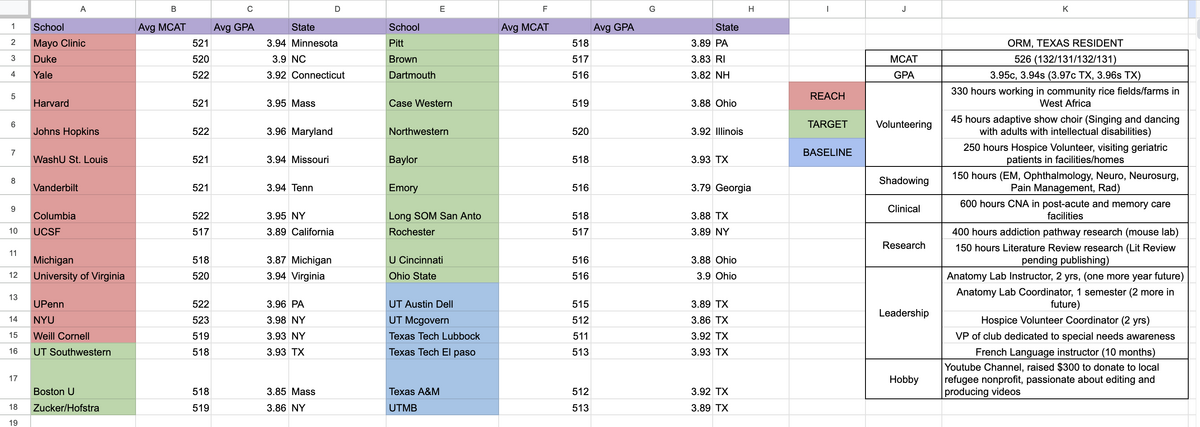Select row 17 header
1200x427 pixels.
[13, 378]
